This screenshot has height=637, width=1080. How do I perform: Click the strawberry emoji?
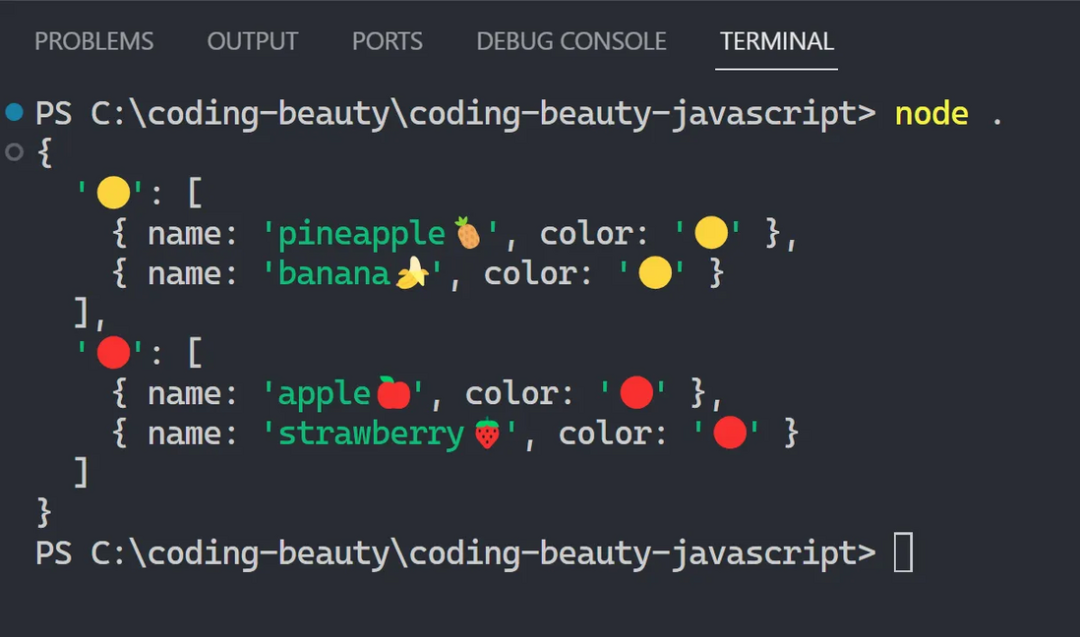point(487,433)
